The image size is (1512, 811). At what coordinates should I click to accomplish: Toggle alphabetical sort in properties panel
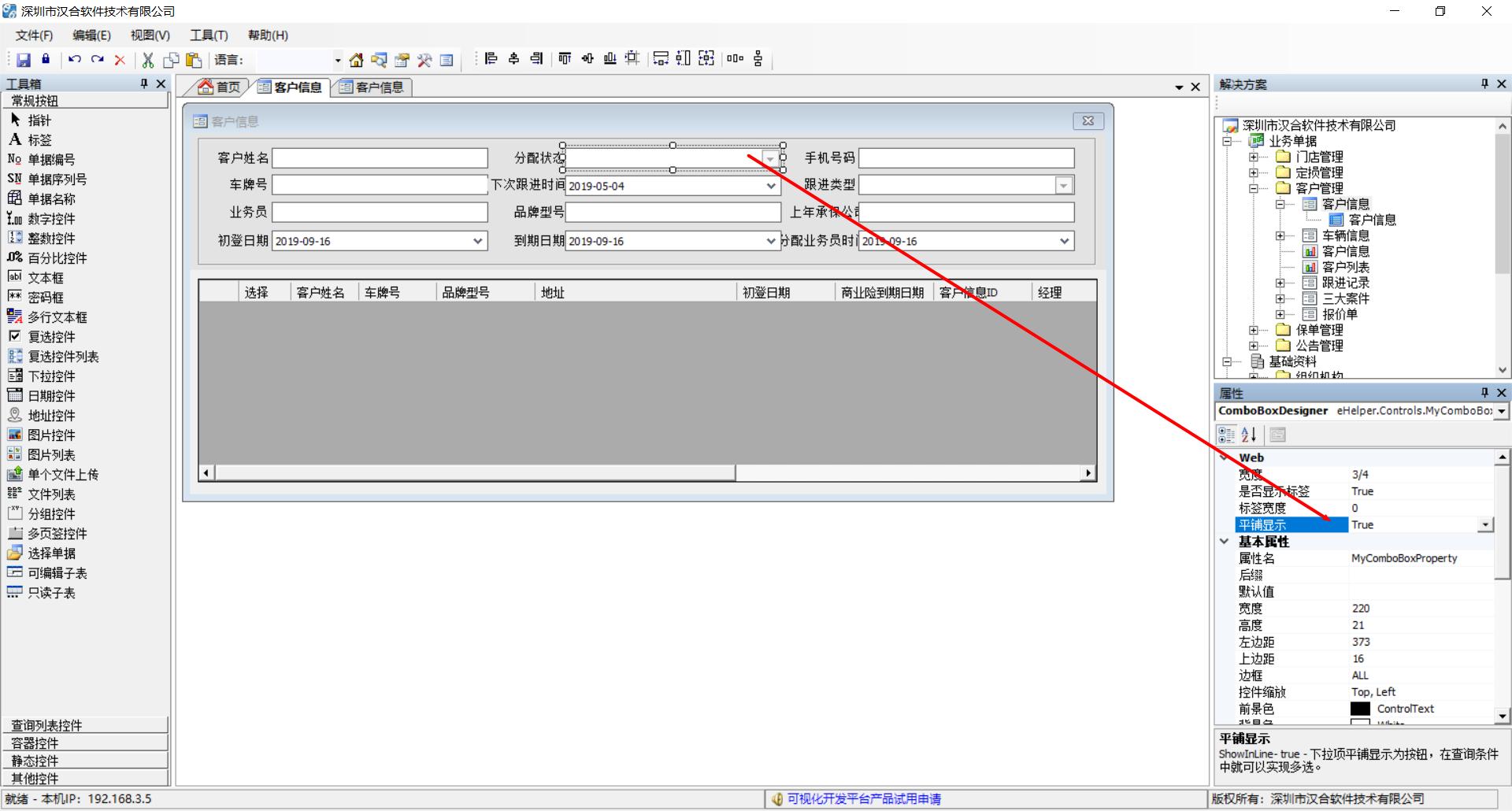point(1249,435)
